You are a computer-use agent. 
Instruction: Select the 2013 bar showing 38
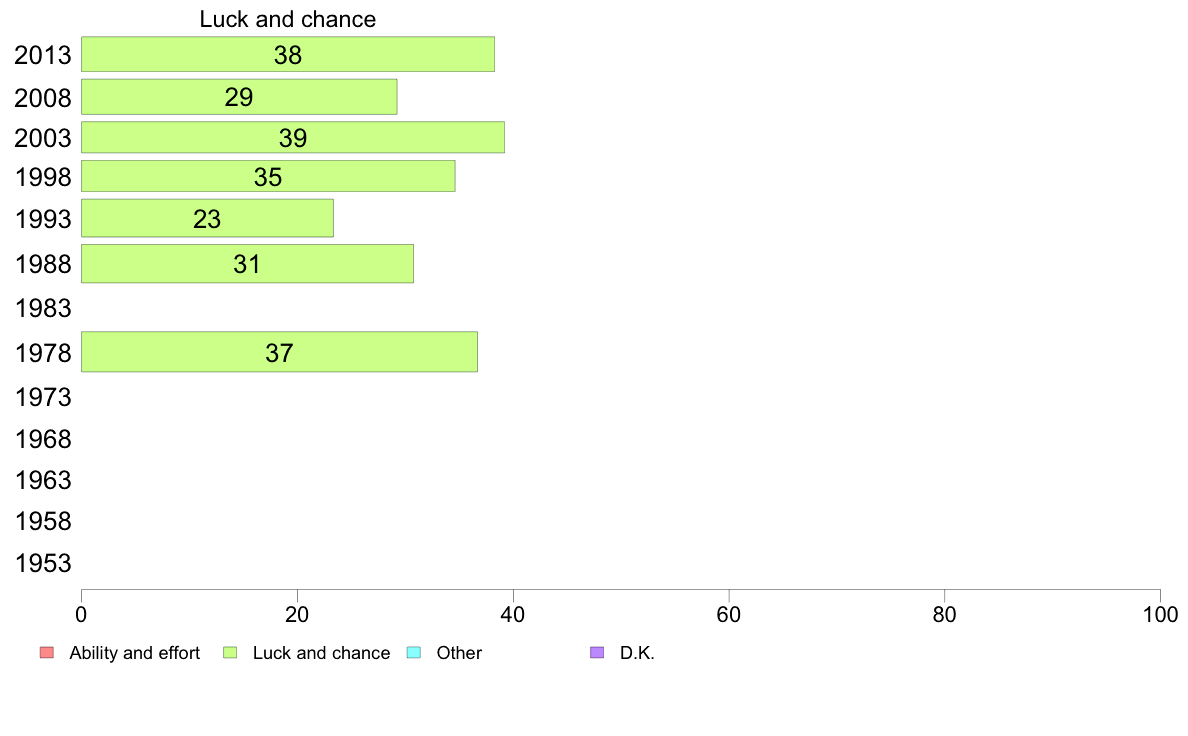[x=288, y=55]
